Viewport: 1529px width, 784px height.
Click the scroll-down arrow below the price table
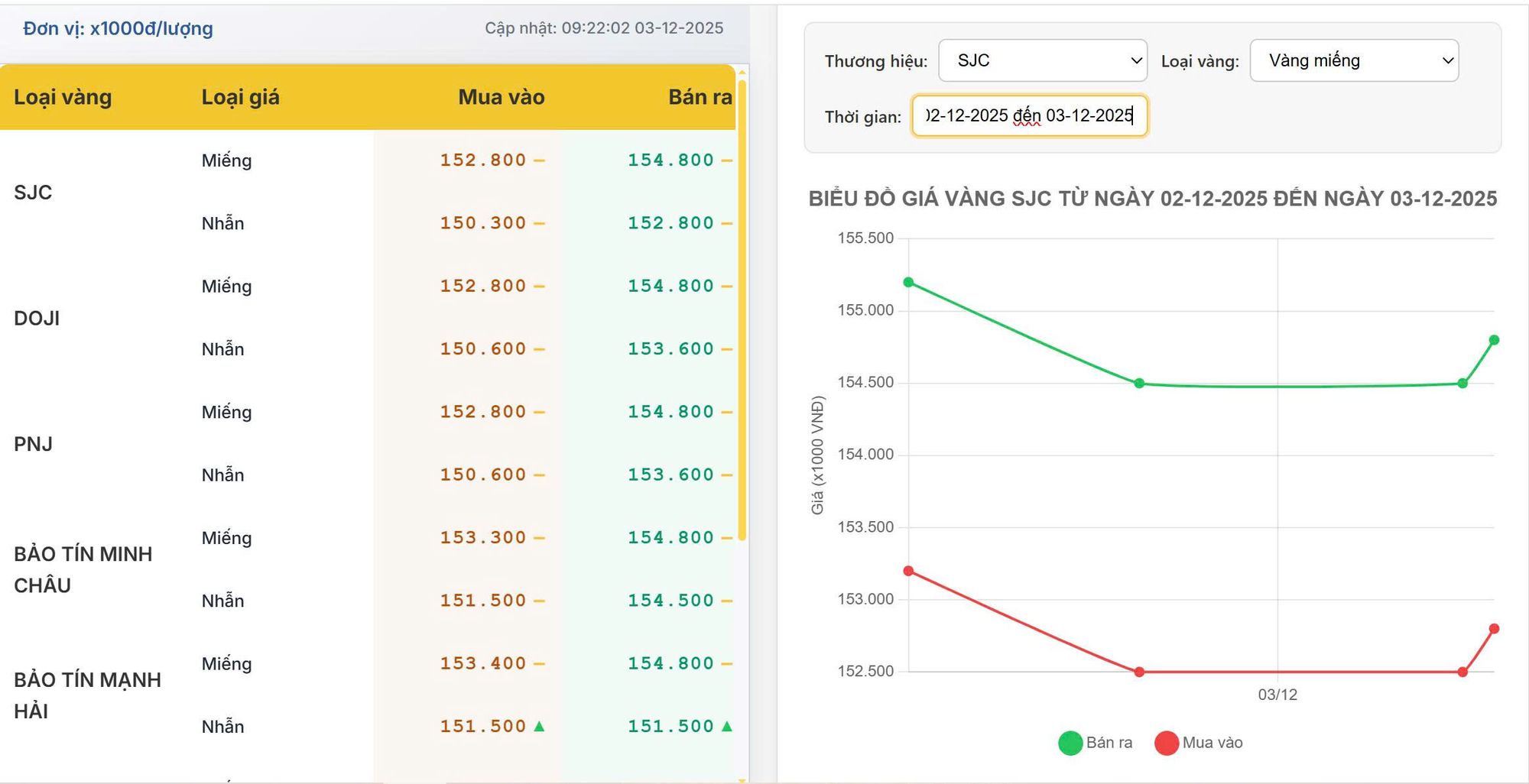pos(742,779)
